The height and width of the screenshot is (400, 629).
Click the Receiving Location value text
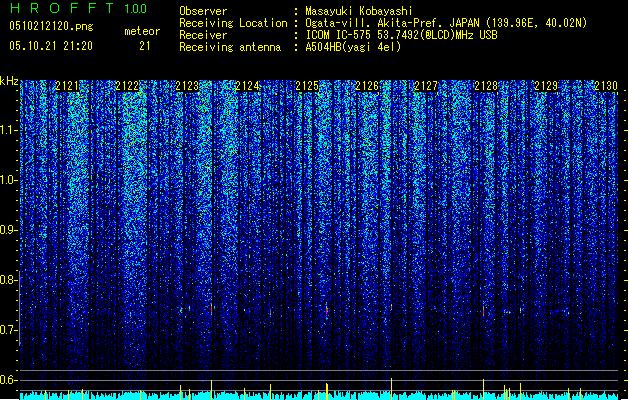(x=446, y=23)
